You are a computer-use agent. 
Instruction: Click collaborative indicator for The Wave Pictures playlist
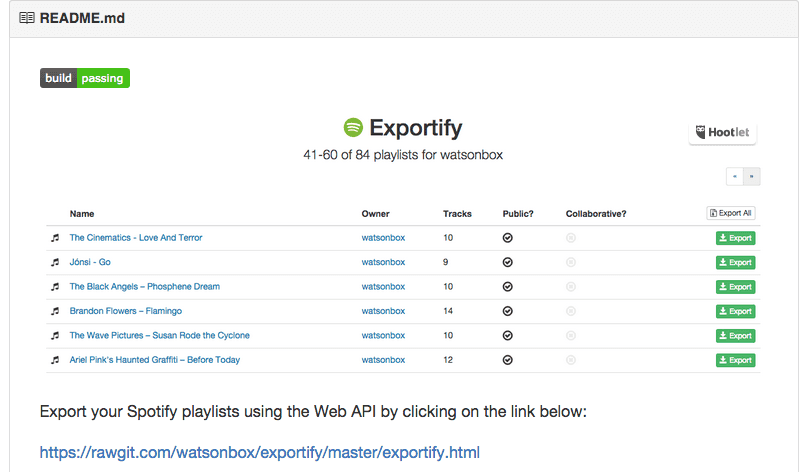[x=571, y=336]
